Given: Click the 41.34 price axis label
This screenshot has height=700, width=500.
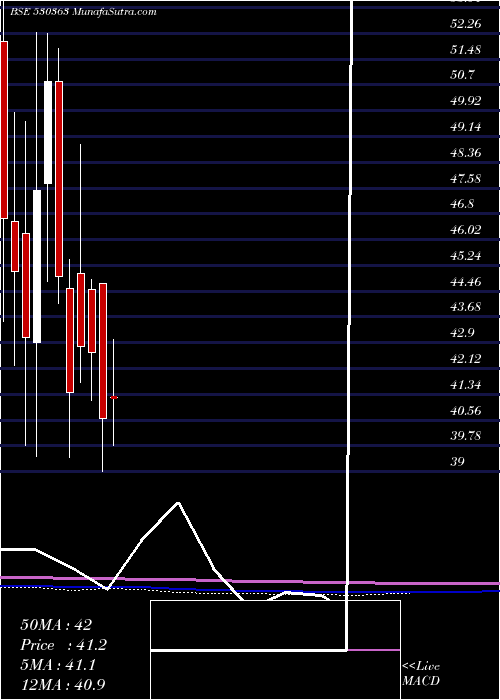Looking at the screenshot, I should [x=466, y=385].
